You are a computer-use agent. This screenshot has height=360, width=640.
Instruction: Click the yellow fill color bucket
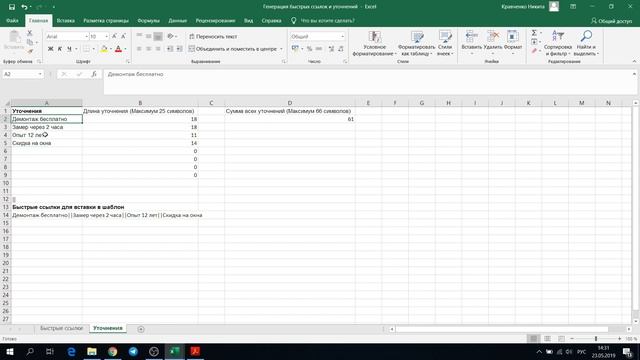104,49
